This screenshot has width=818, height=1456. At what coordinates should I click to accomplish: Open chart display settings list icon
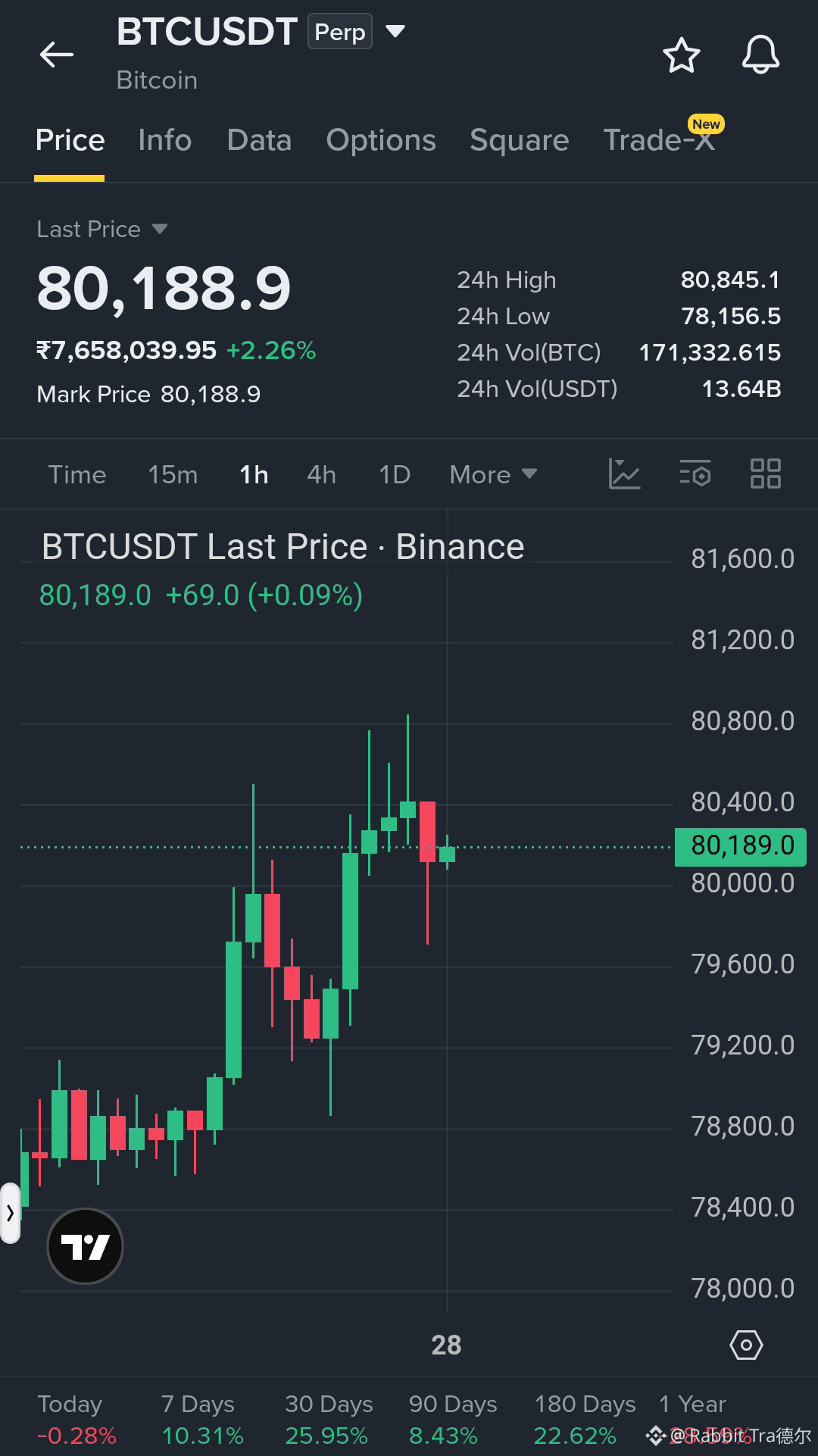[695, 474]
